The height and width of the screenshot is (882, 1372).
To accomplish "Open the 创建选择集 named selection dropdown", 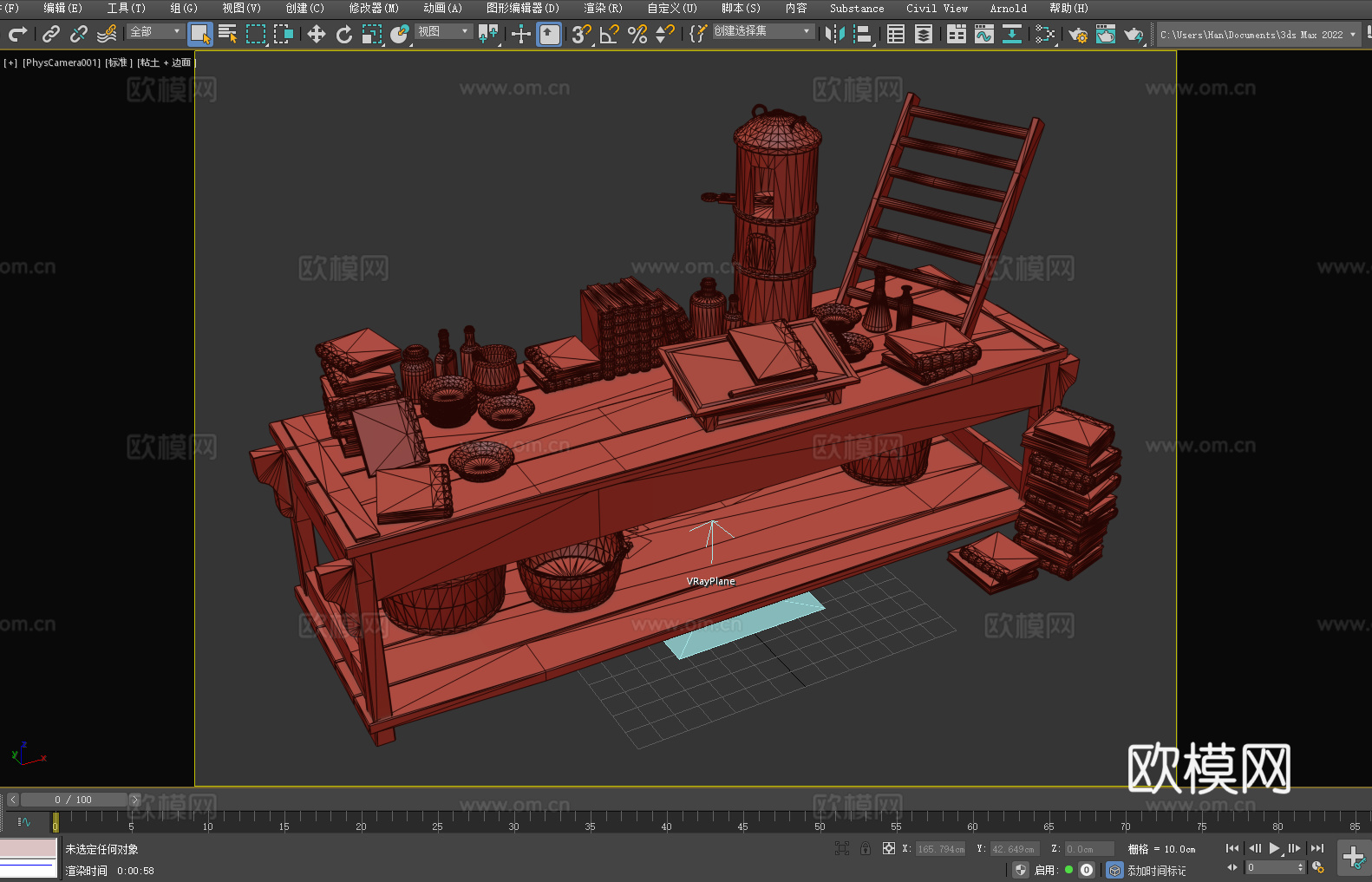I will tap(763, 31).
